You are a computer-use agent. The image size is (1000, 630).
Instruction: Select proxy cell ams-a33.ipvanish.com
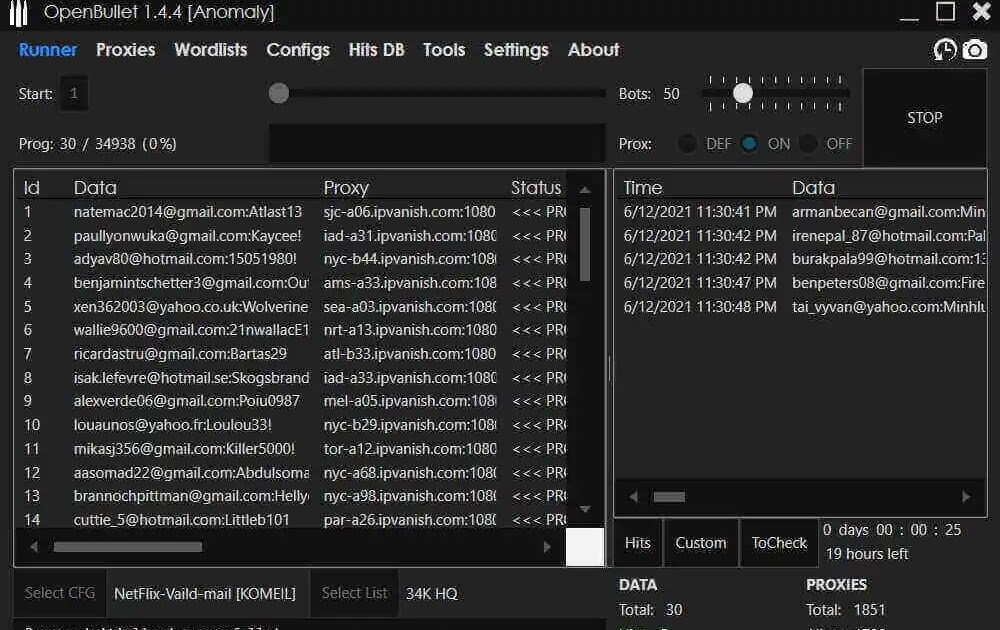pos(409,282)
